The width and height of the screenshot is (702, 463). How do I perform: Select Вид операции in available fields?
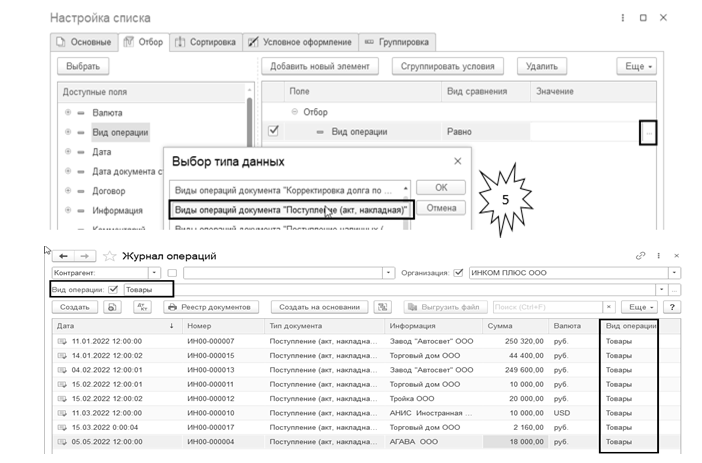pos(120,132)
